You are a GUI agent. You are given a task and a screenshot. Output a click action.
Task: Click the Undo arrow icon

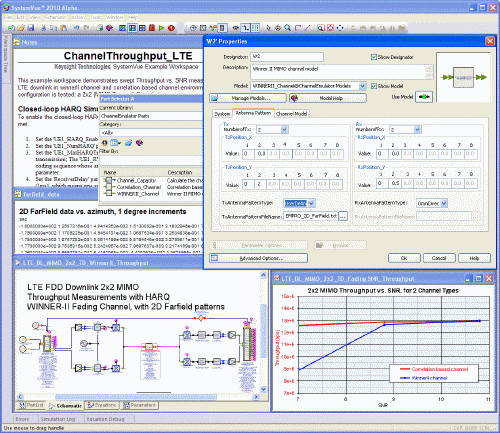tap(77, 28)
